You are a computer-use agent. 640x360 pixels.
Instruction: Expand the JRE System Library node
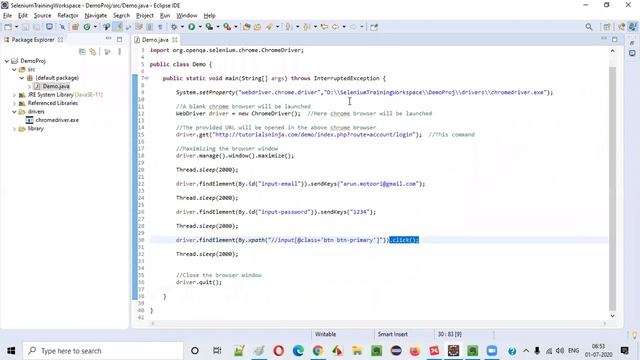[x=14, y=95]
